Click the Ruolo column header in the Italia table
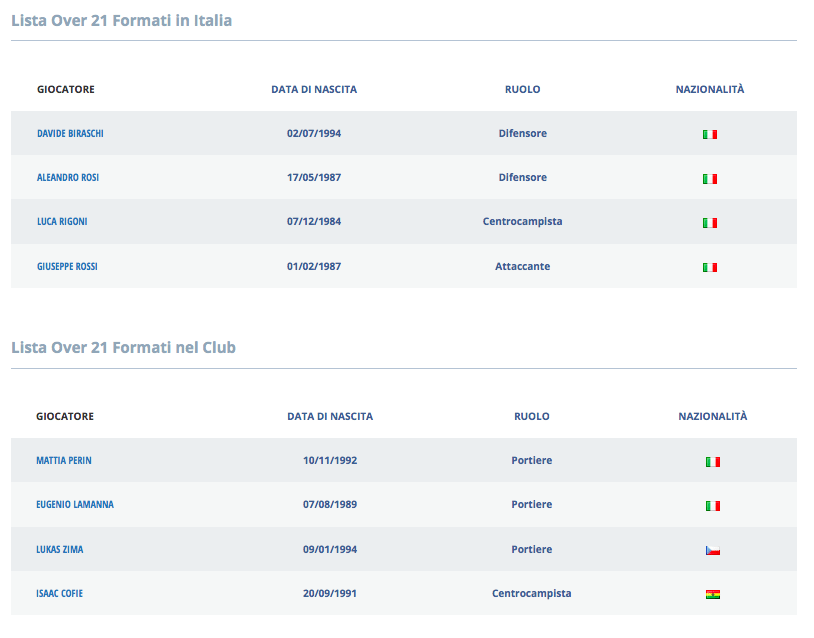This screenshot has height=638, width=814. click(522, 89)
